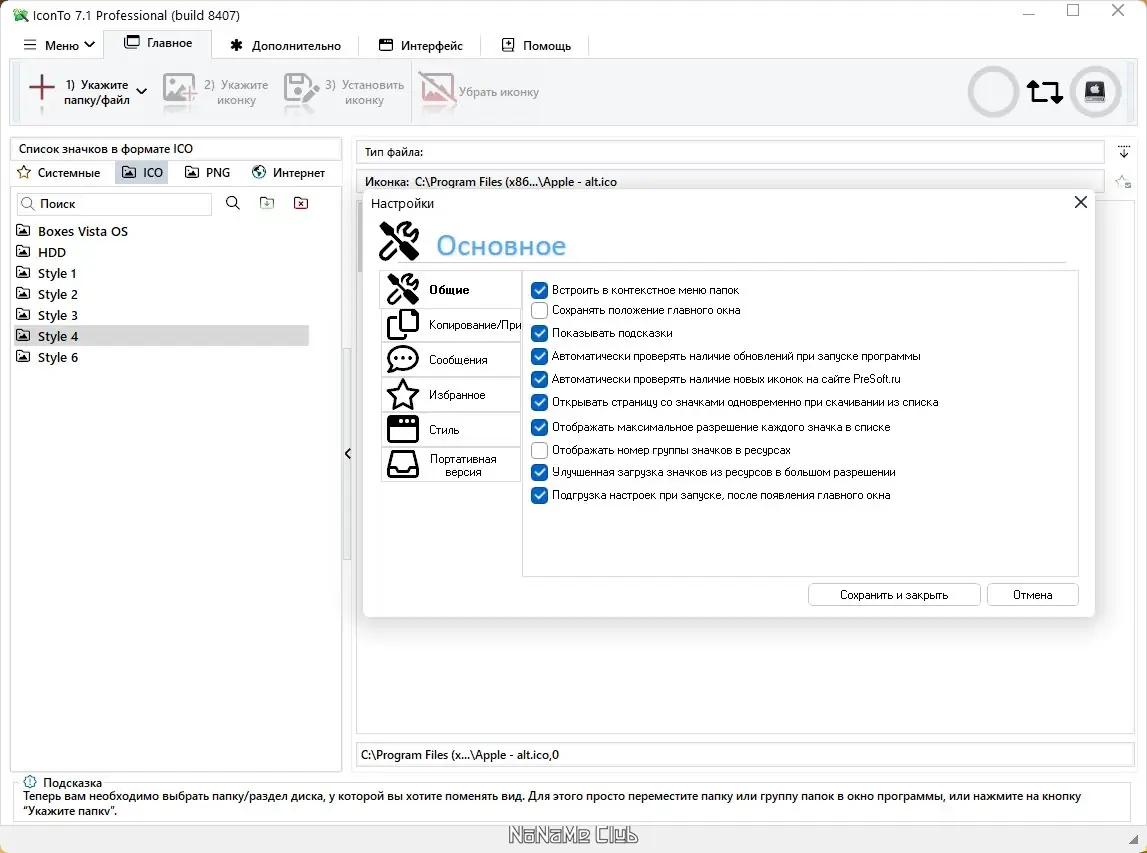Switch to the 'Главное' tab

(x=158, y=43)
